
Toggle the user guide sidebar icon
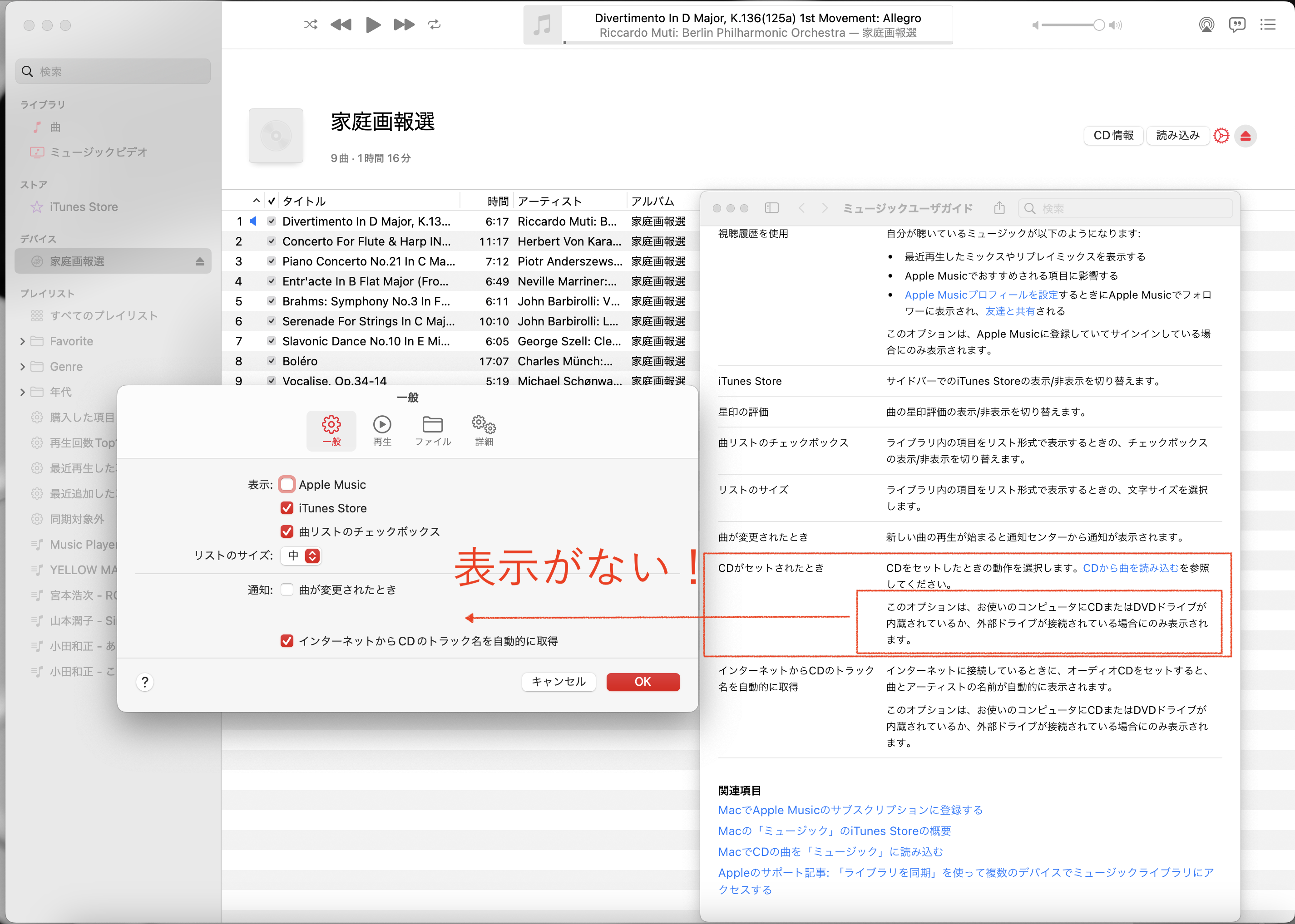tap(771, 208)
